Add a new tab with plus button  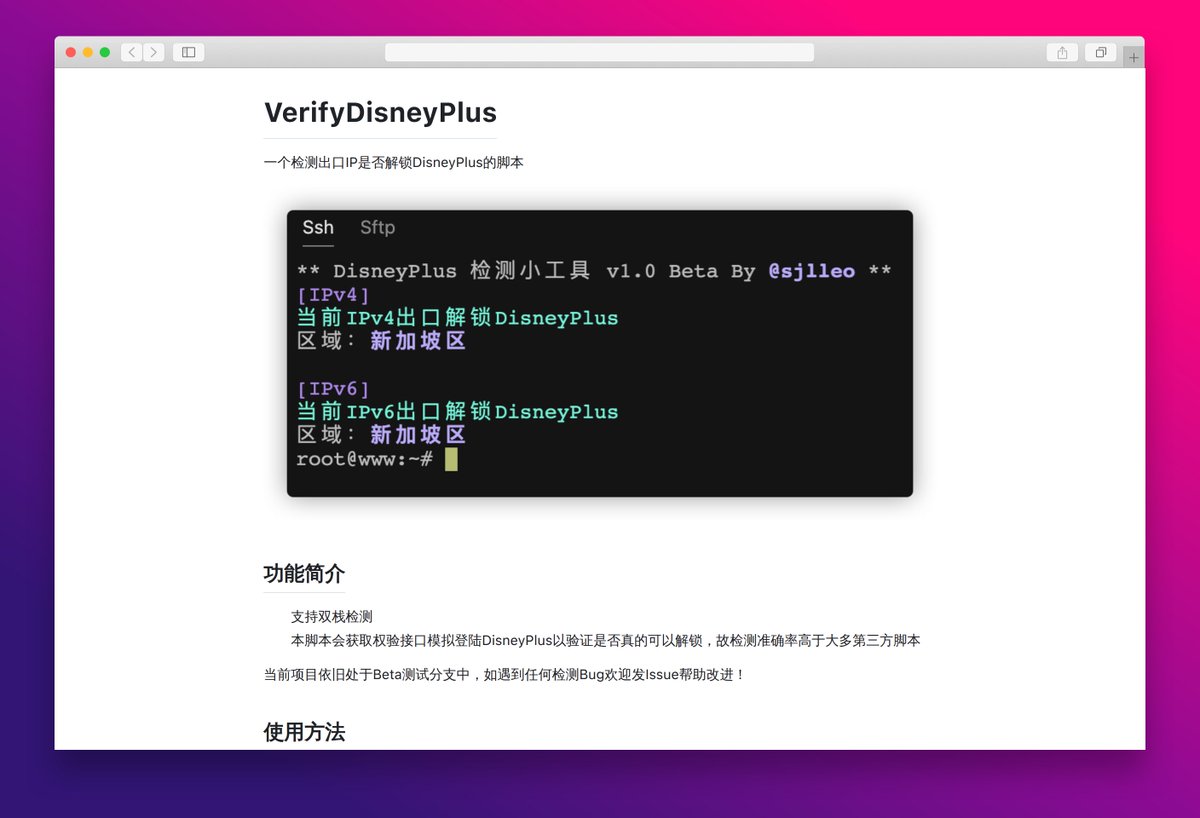pyautogui.click(x=1133, y=57)
